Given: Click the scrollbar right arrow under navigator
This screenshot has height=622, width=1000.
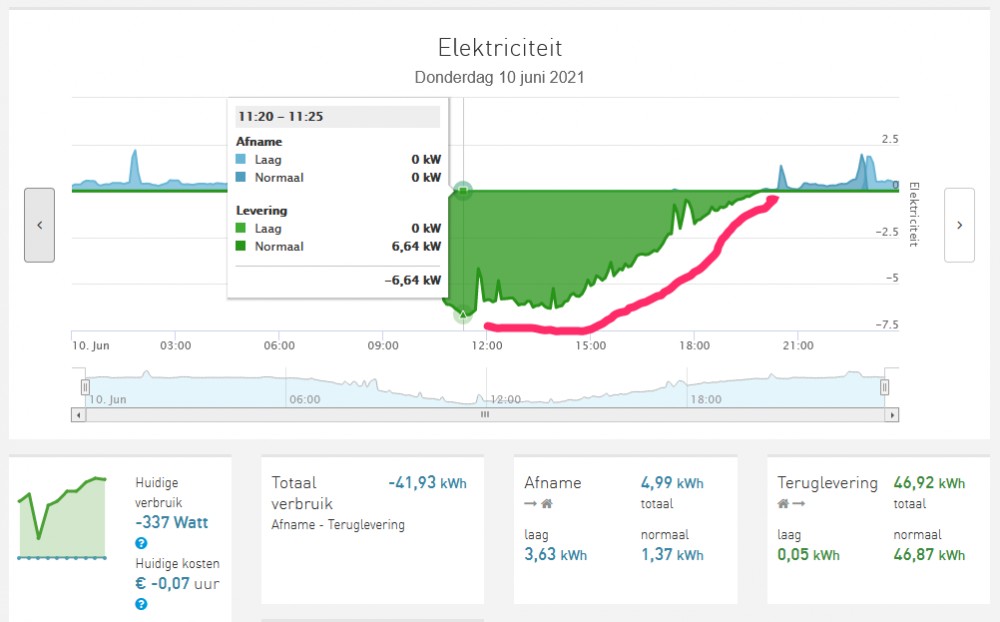Looking at the screenshot, I should (x=891, y=414).
